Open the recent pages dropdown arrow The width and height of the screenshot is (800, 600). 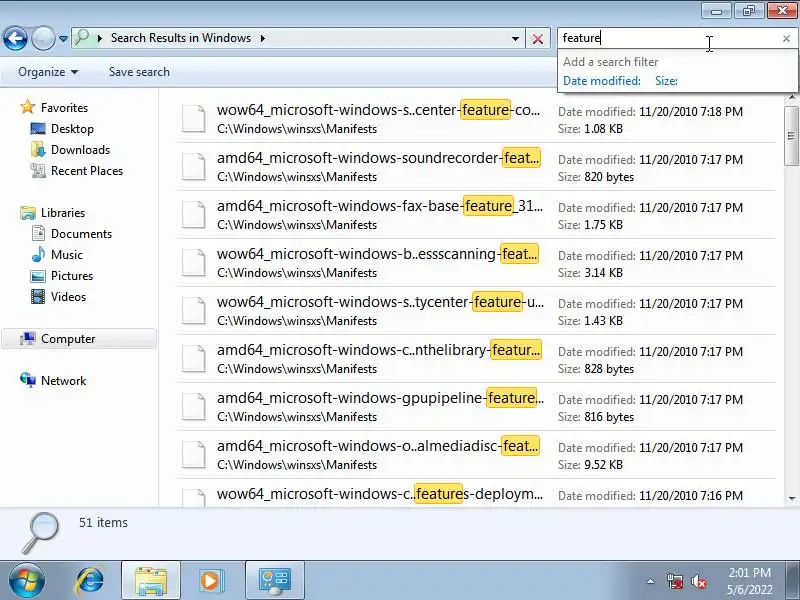(x=63, y=39)
